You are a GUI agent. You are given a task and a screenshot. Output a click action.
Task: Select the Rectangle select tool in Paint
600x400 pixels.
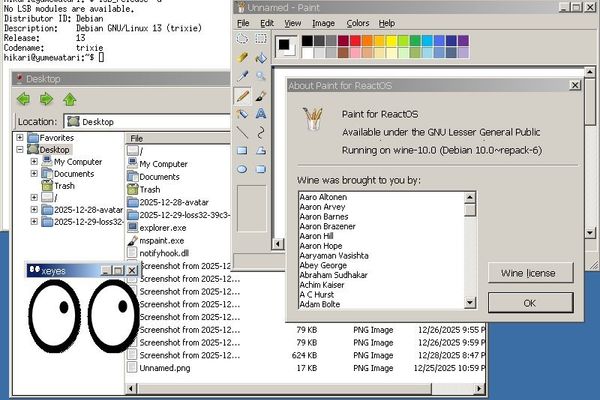(261, 39)
